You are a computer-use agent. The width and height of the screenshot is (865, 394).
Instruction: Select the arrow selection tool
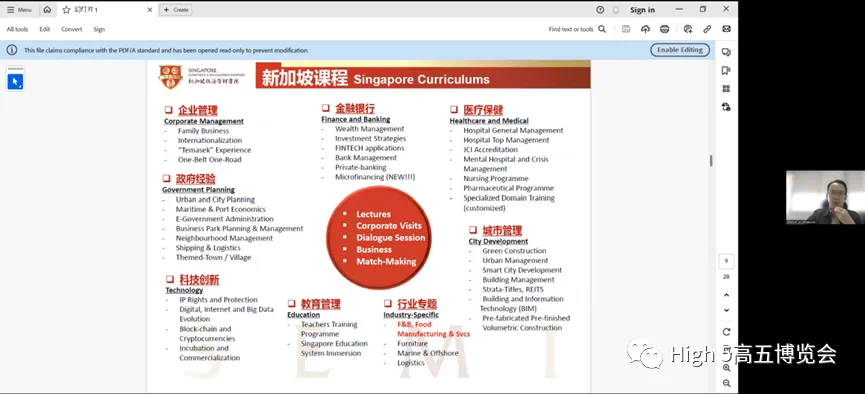pyautogui.click(x=15, y=82)
